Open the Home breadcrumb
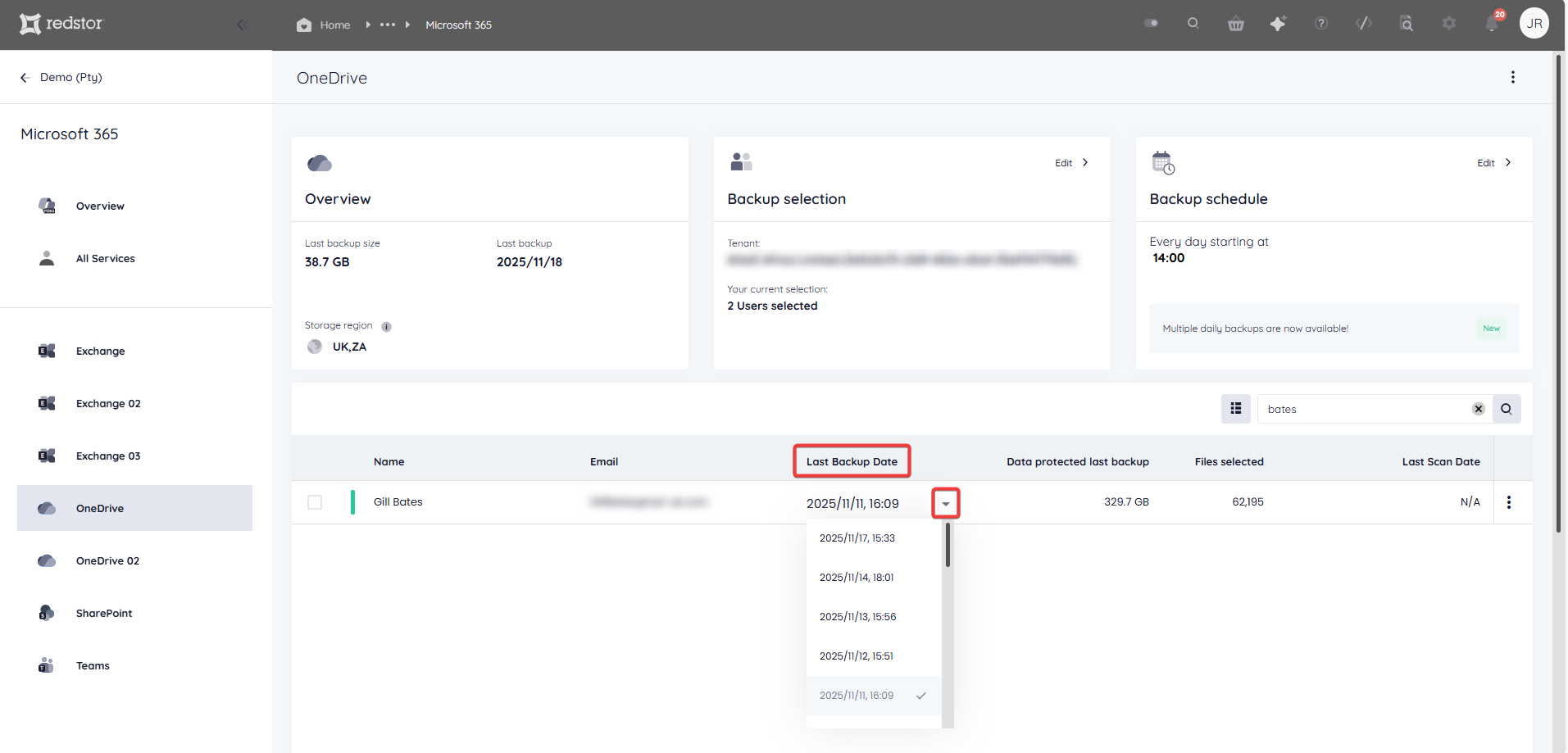The width and height of the screenshot is (1568, 753). [323, 25]
